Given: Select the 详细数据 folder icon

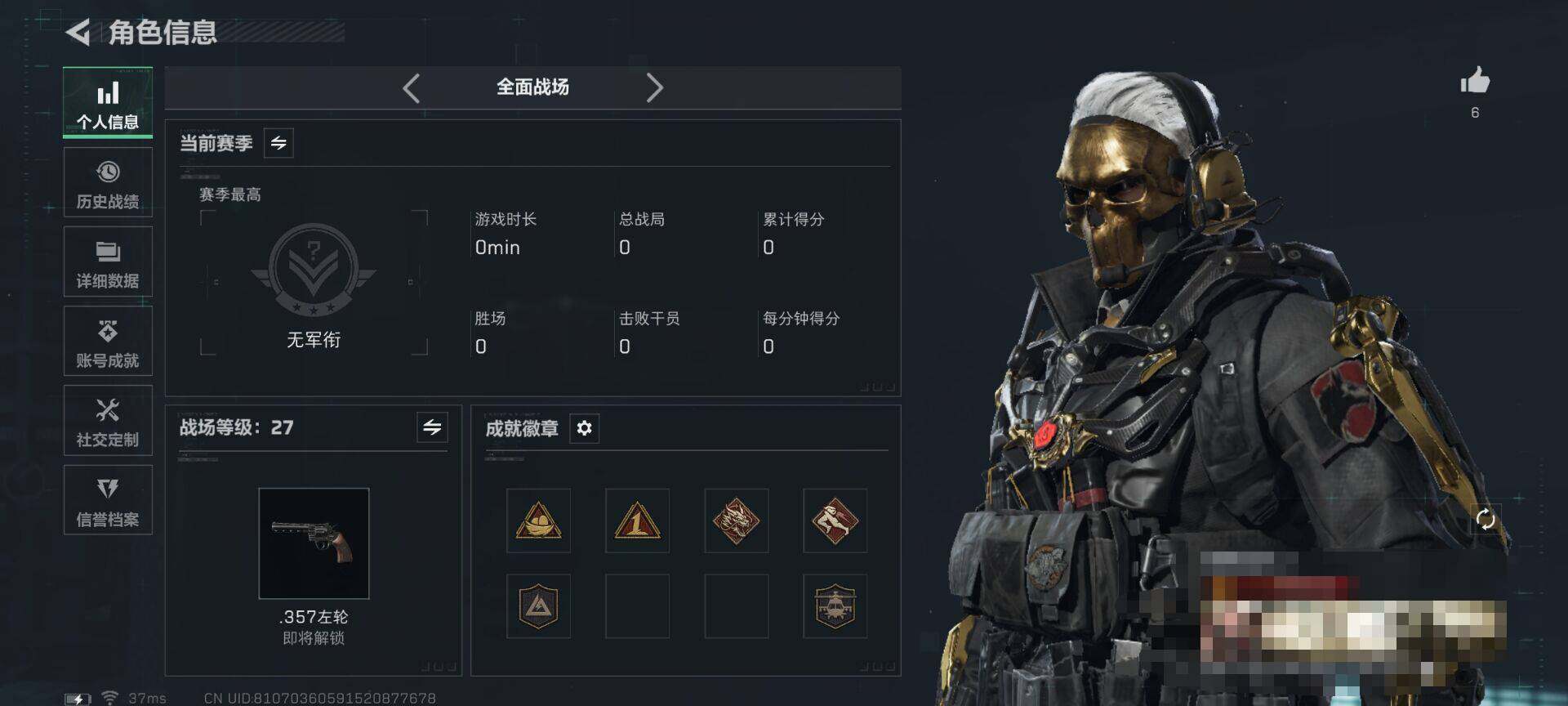Looking at the screenshot, I should coord(108,252).
